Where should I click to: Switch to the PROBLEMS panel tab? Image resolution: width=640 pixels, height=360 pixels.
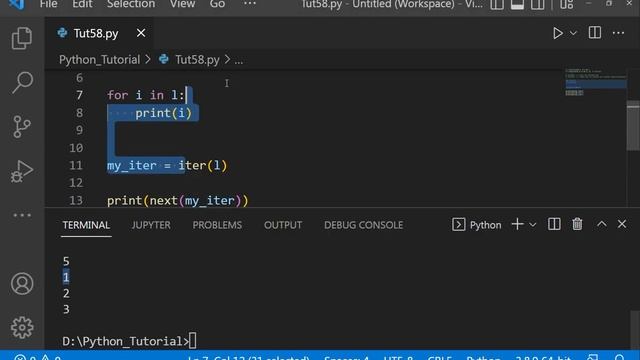click(x=217, y=225)
